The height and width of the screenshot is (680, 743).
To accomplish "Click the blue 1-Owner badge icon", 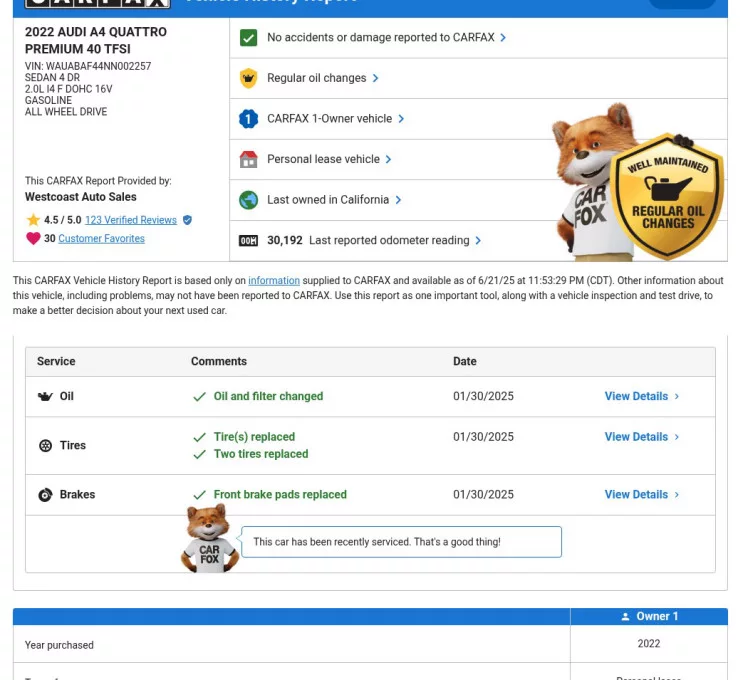I will [x=248, y=119].
